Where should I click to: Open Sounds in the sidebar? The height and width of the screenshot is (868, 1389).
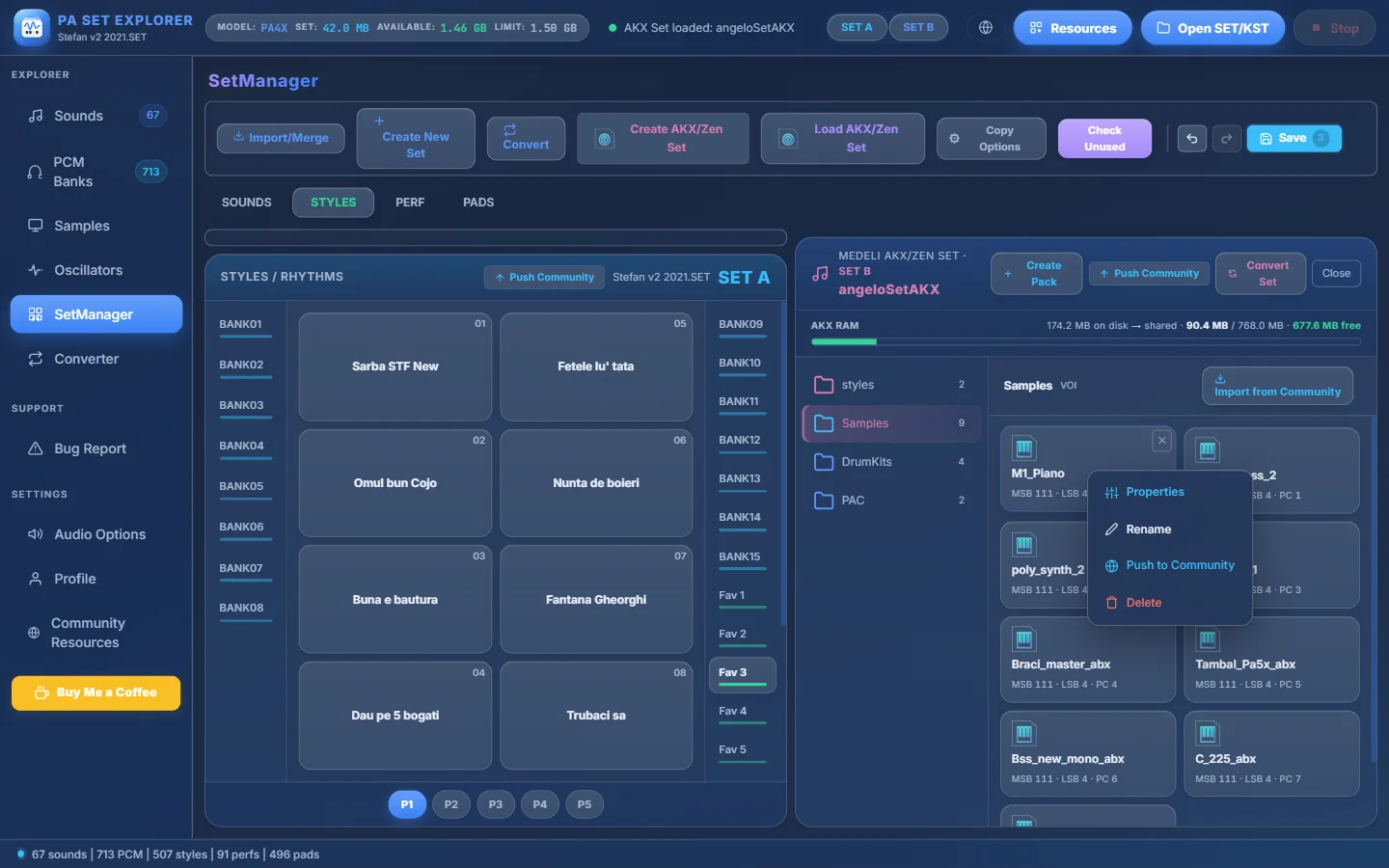[x=96, y=116]
